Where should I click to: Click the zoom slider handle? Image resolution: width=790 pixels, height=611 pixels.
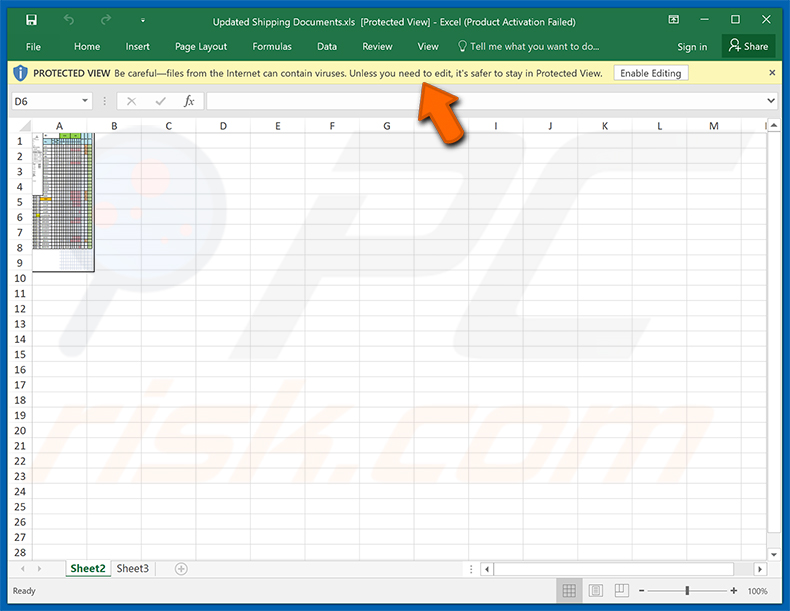(x=687, y=590)
